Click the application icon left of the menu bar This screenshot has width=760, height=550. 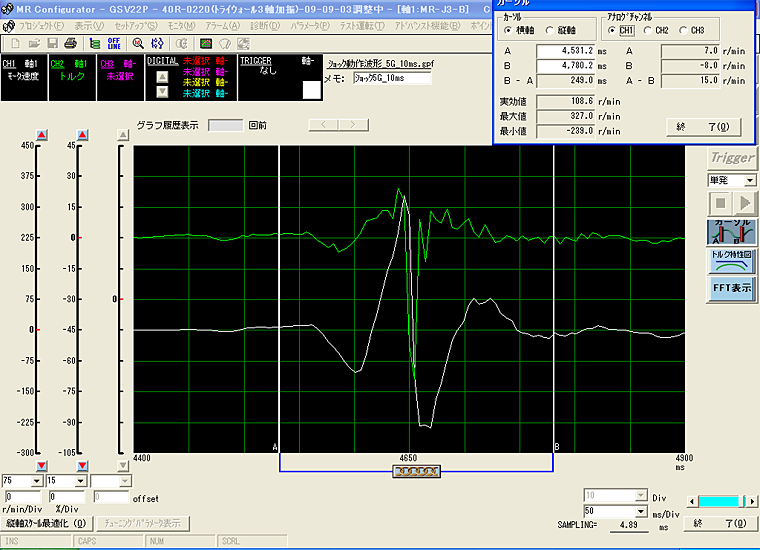pyautogui.click(x=9, y=26)
